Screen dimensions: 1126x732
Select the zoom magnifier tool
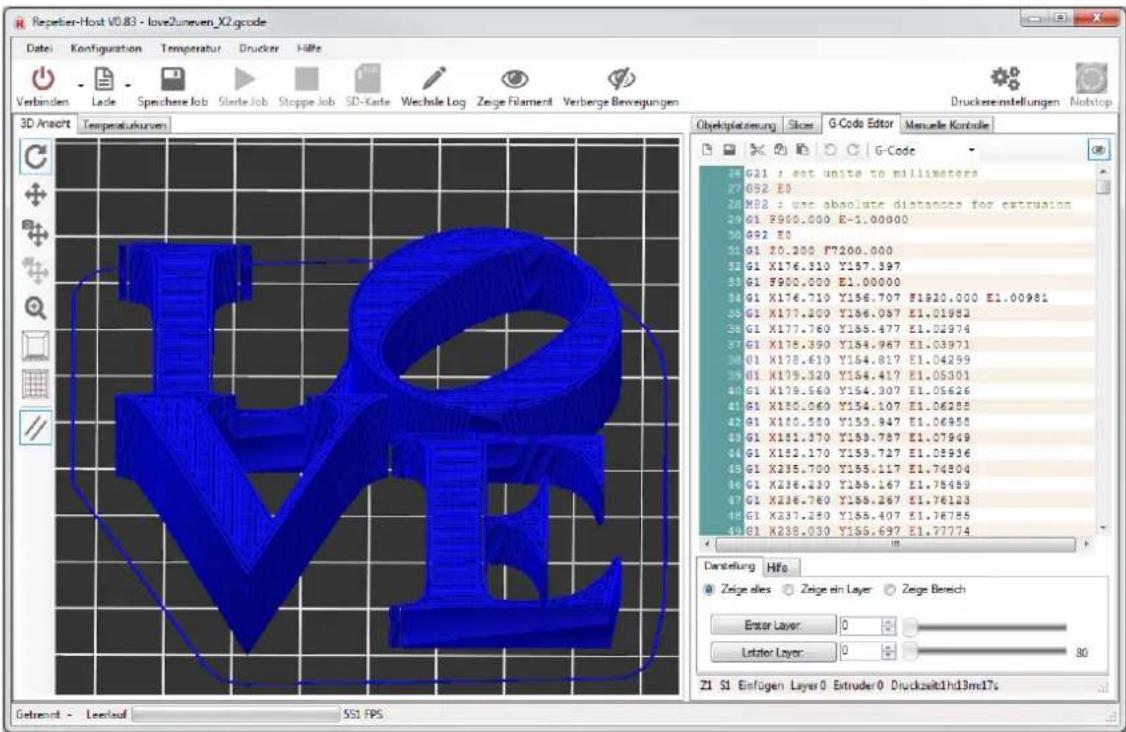36,308
